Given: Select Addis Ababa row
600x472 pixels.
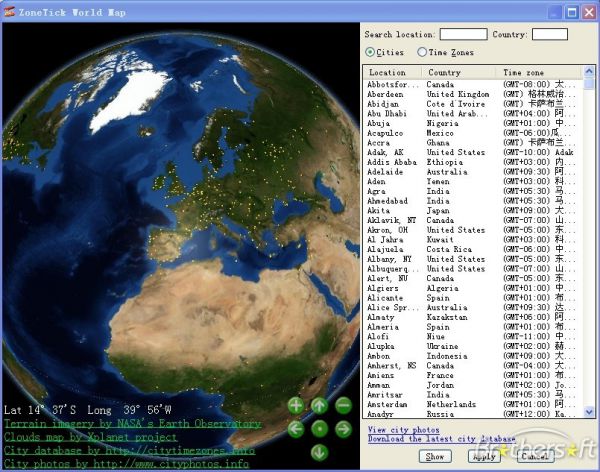Looking at the screenshot, I should tap(473, 162).
